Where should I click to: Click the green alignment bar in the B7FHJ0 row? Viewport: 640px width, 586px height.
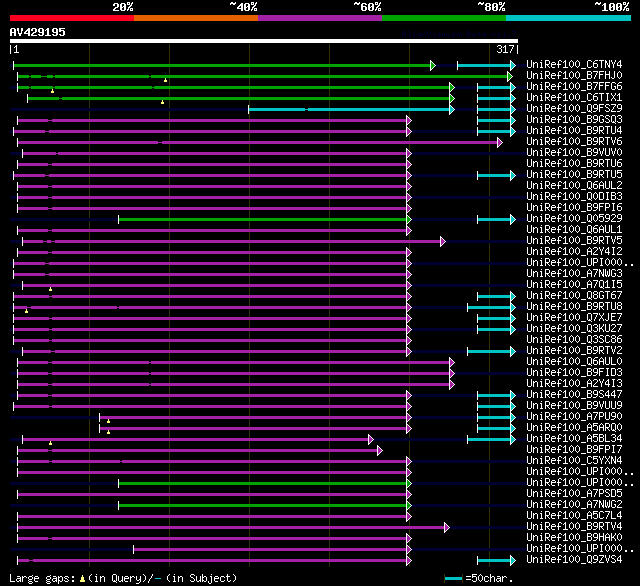pos(264,76)
